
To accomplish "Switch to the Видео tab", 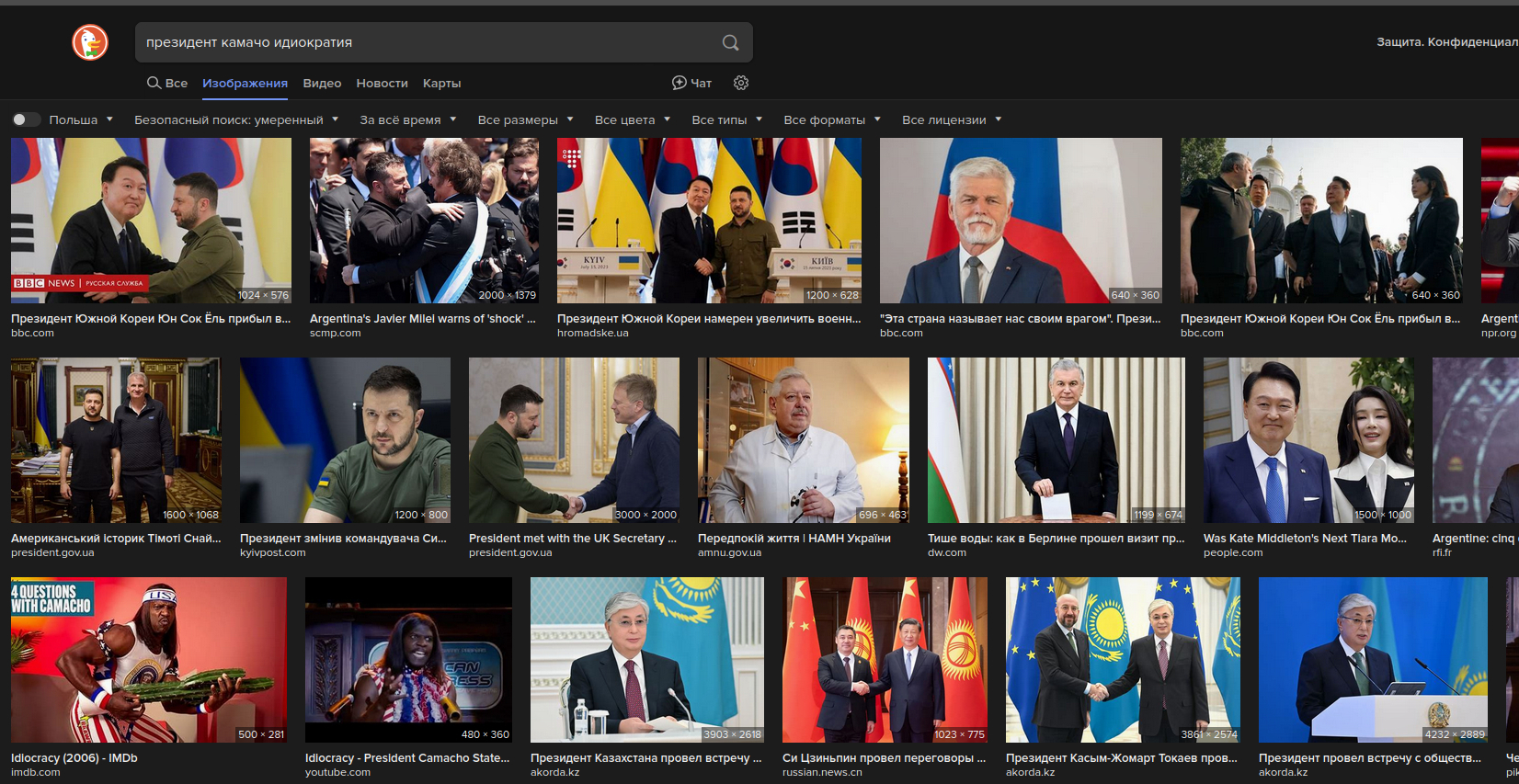I will coord(322,83).
